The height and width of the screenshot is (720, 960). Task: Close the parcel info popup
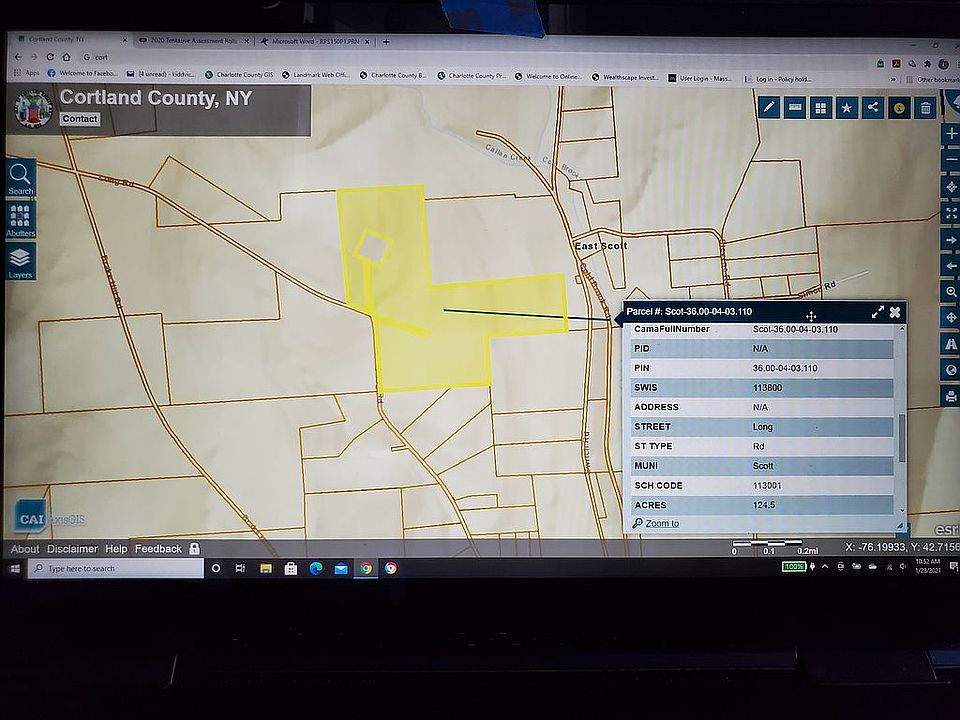click(x=894, y=312)
